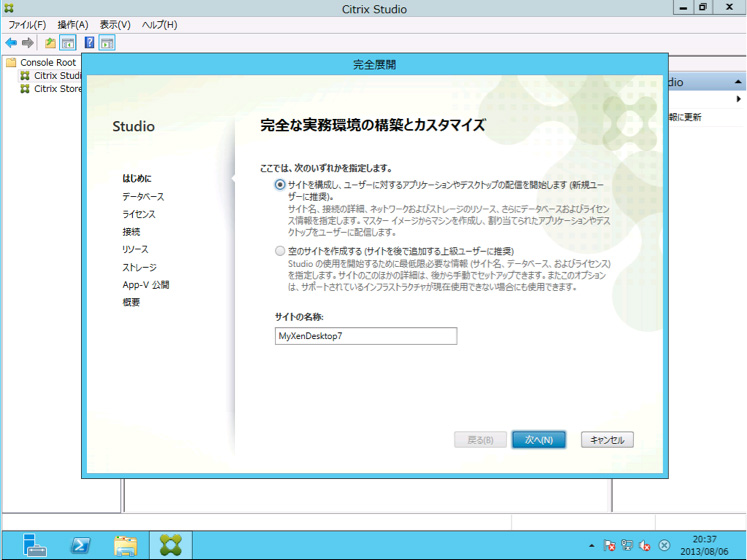The width and height of the screenshot is (747, 560).
Task: Click the データベース step in the wizard
Action: point(143,196)
